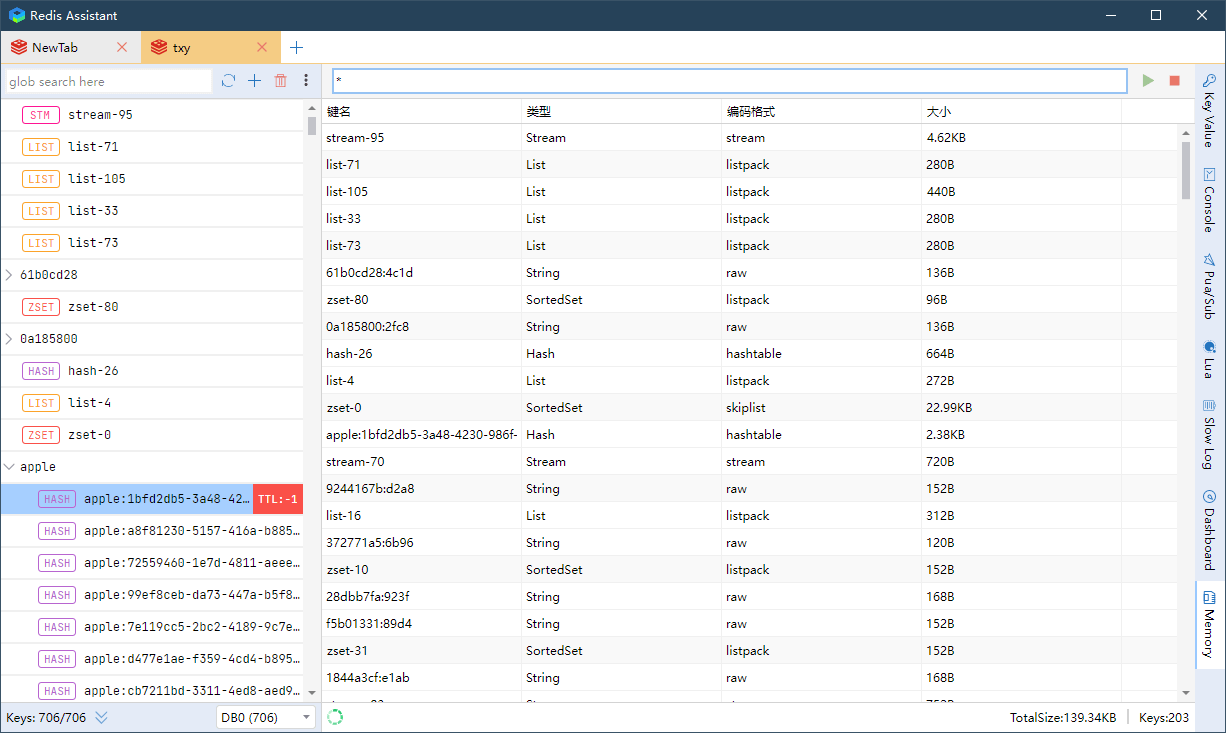Expand the 0a185800 key folder

(9, 339)
